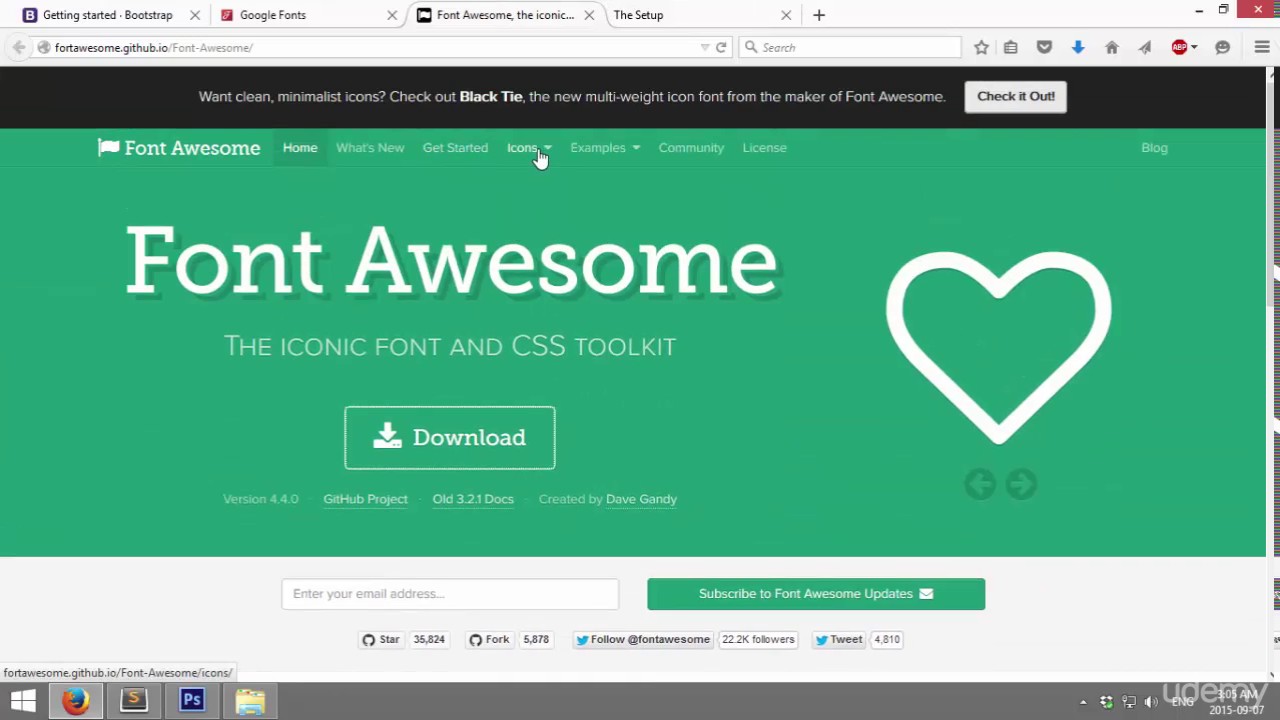This screenshot has height=720, width=1280.
Task: Focus the browser Search box
Action: 850,47
